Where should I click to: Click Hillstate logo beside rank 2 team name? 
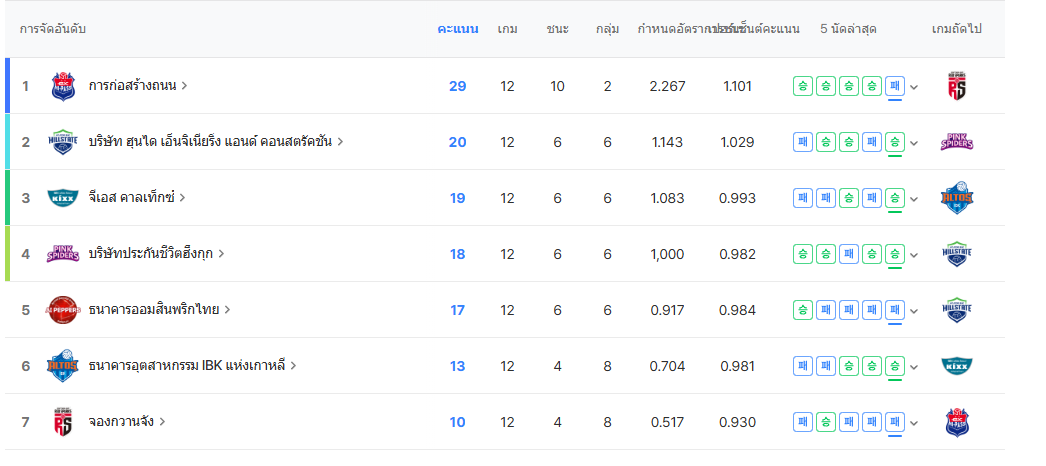(63, 142)
